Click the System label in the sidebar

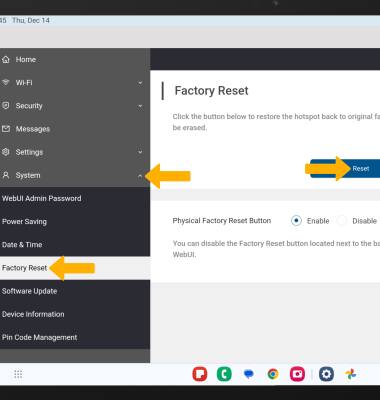click(28, 175)
